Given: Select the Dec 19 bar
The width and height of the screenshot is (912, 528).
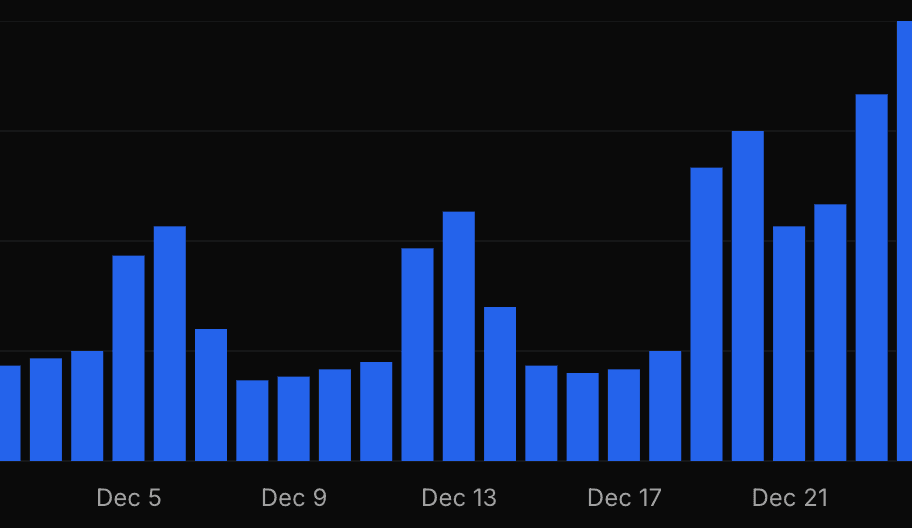Looking at the screenshot, I should (706, 314).
